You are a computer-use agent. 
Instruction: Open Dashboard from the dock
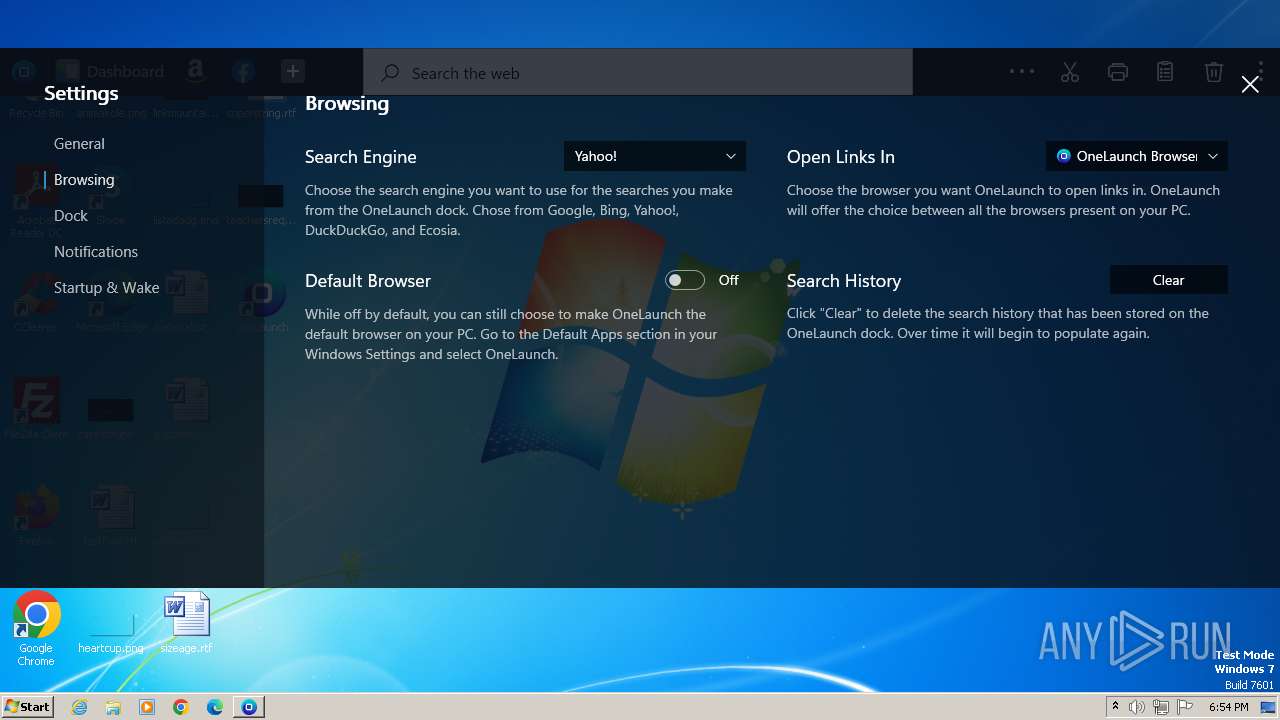[x=110, y=71]
